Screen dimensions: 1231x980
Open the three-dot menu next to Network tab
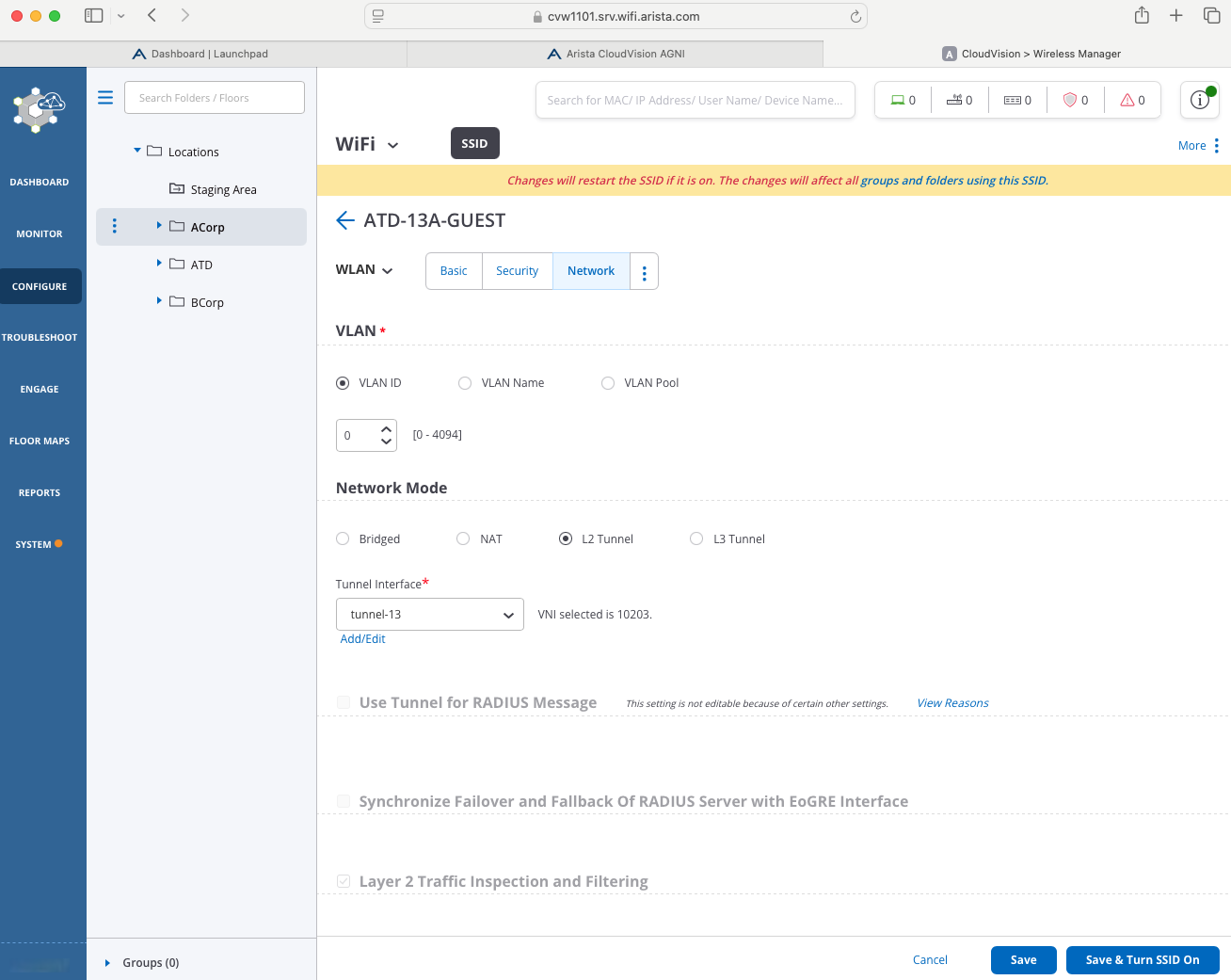[x=644, y=272]
